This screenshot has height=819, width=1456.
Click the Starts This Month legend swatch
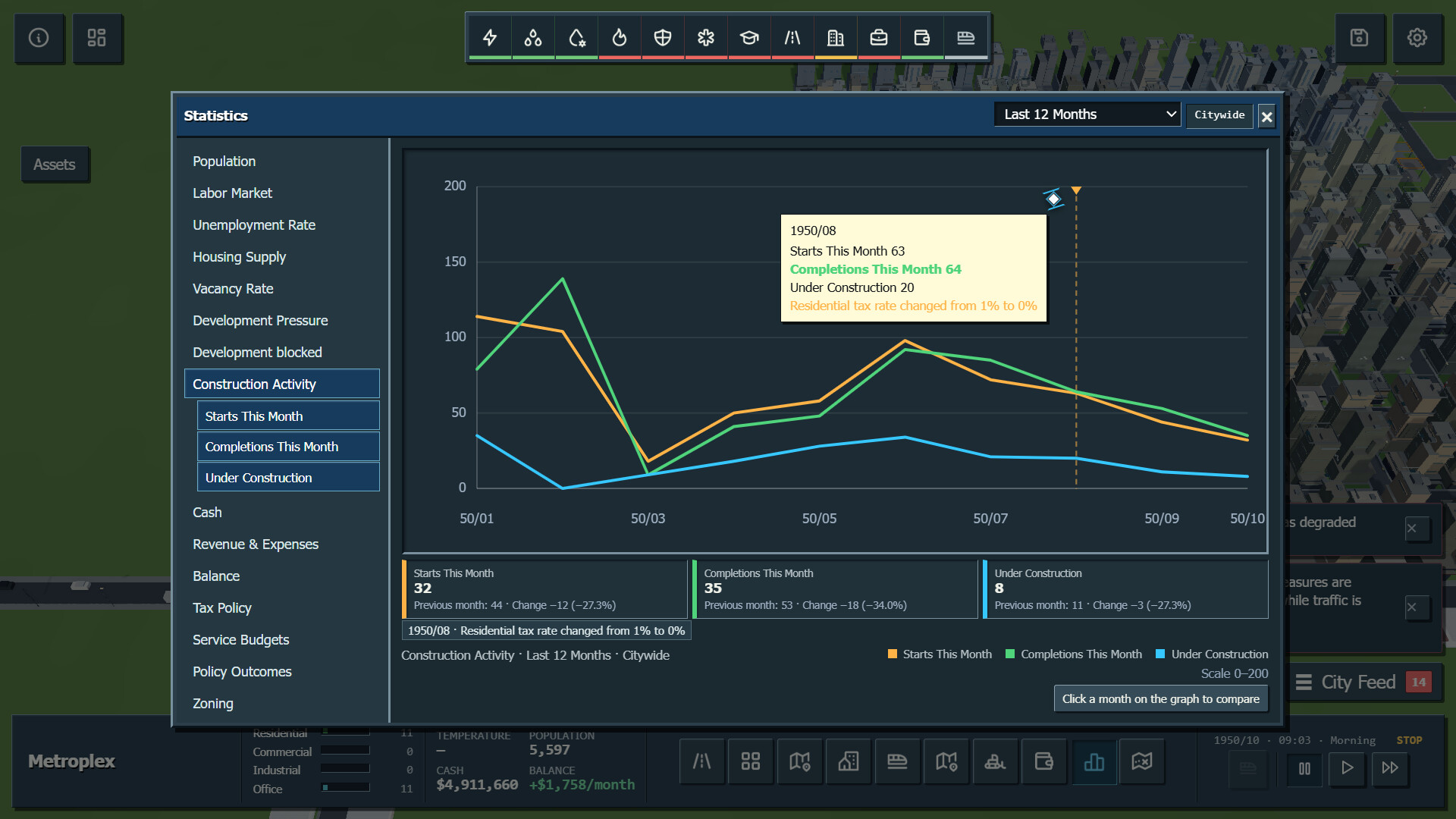click(893, 654)
